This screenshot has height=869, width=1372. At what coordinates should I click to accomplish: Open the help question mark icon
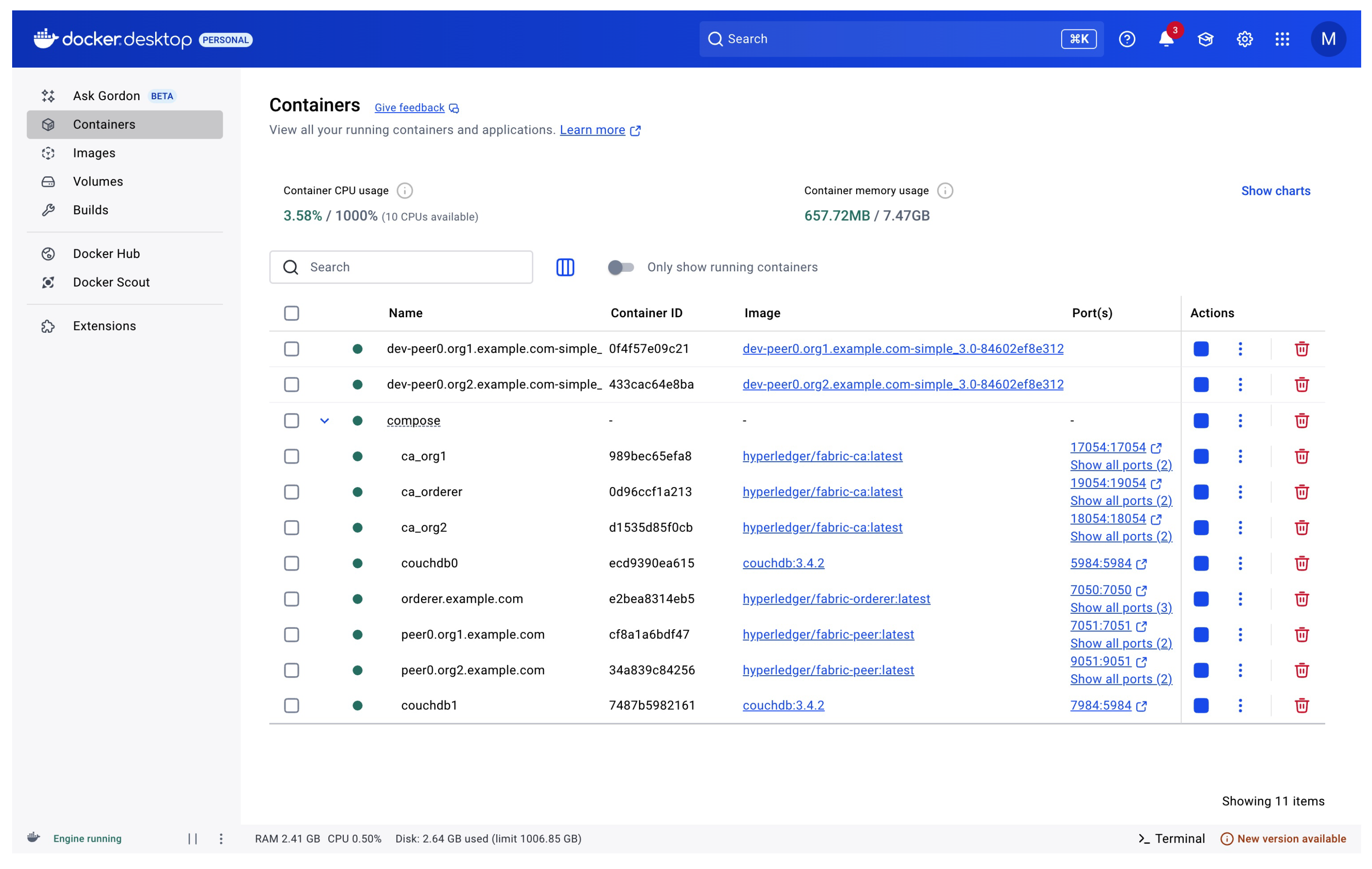pos(1127,39)
